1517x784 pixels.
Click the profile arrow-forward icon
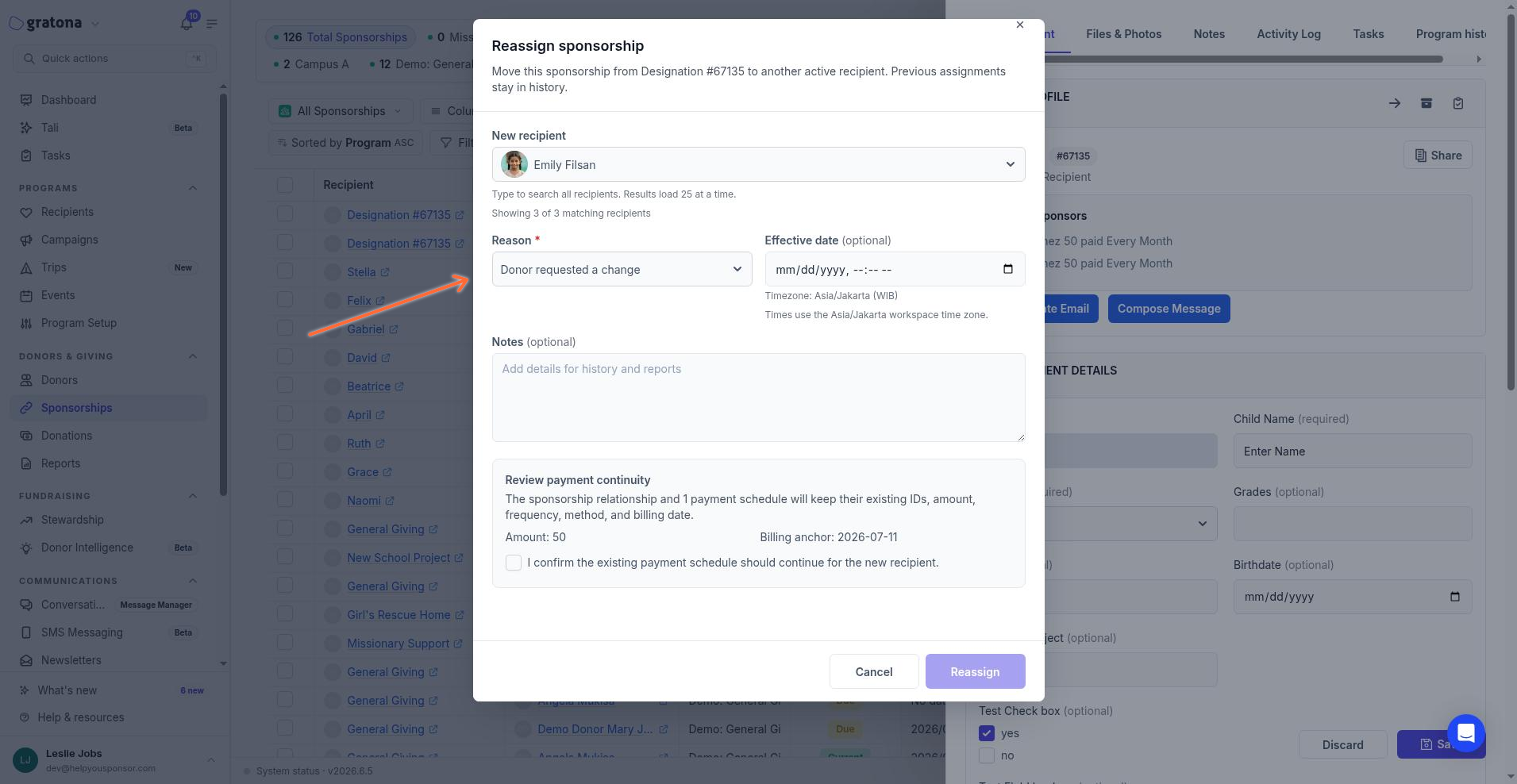pyautogui.click(x=1395, y=103)
